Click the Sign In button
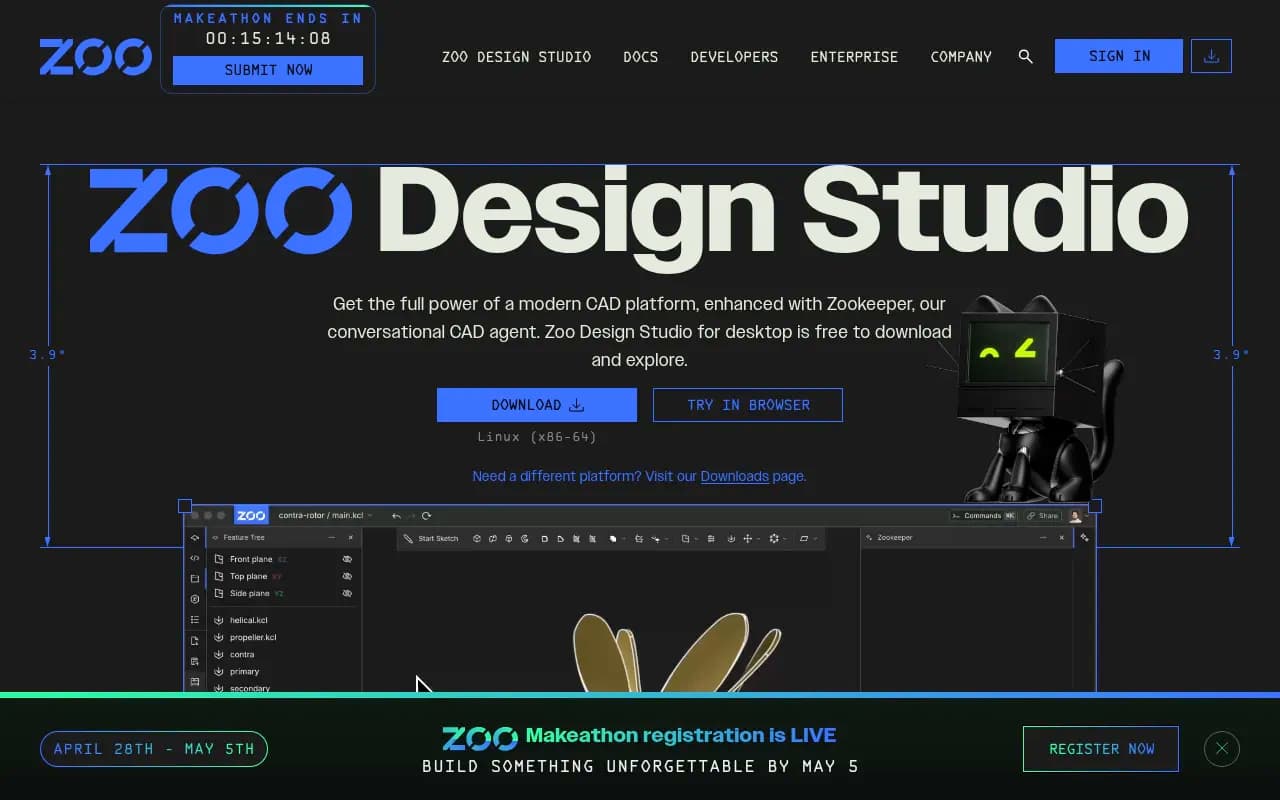Screen dimensions: 1280x800 click(1119, 56)
